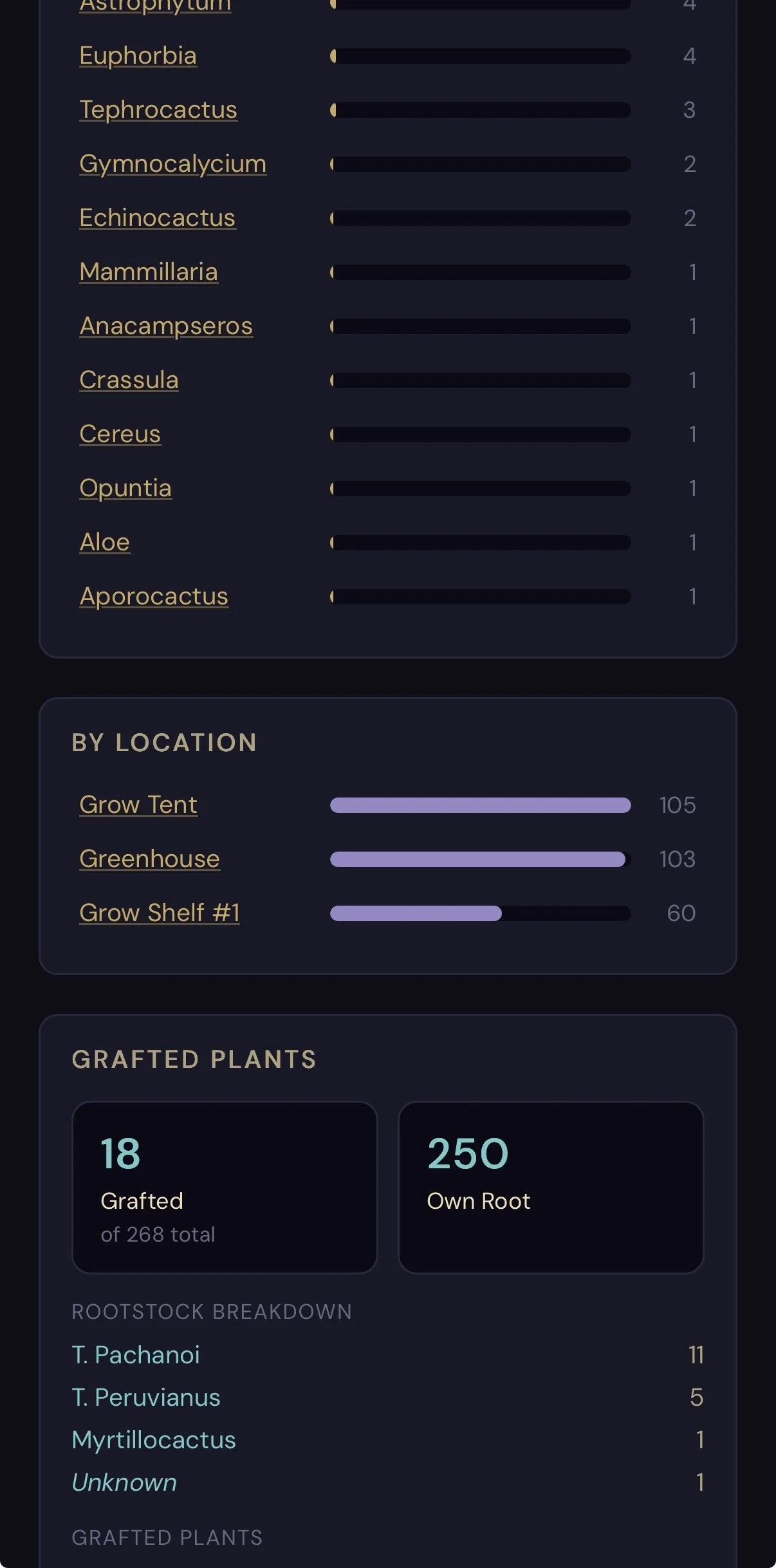
Task: Open the Cereus genus link
Action: 120,434
